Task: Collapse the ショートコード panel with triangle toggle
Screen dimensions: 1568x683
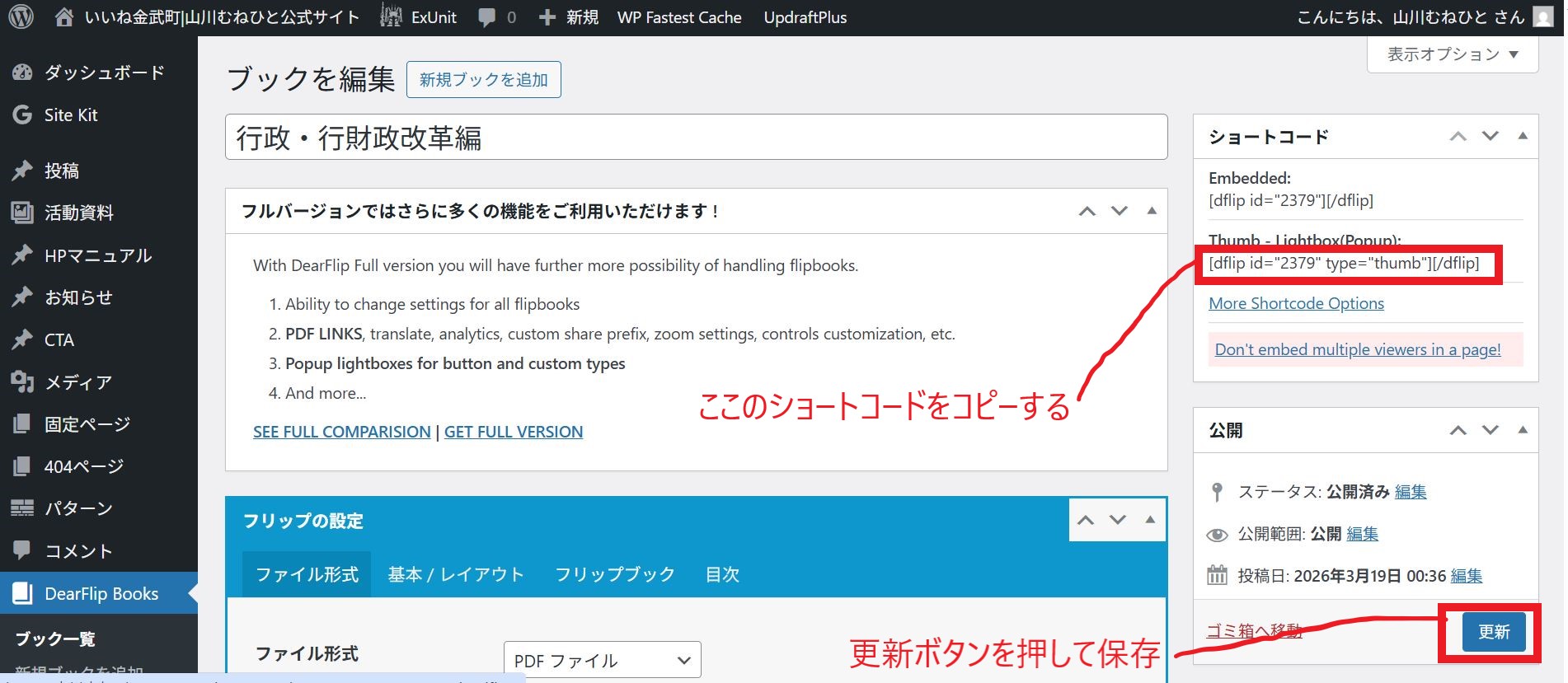Action: (1522, 136)
